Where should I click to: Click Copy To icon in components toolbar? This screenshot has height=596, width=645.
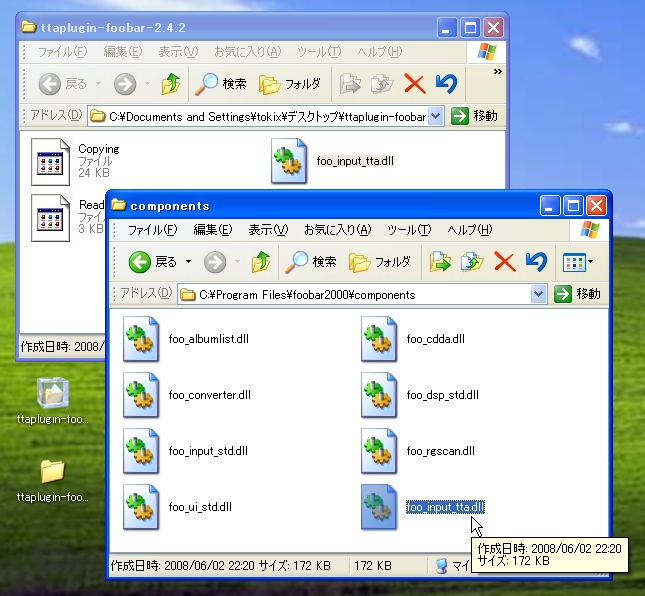coord(472,262)
